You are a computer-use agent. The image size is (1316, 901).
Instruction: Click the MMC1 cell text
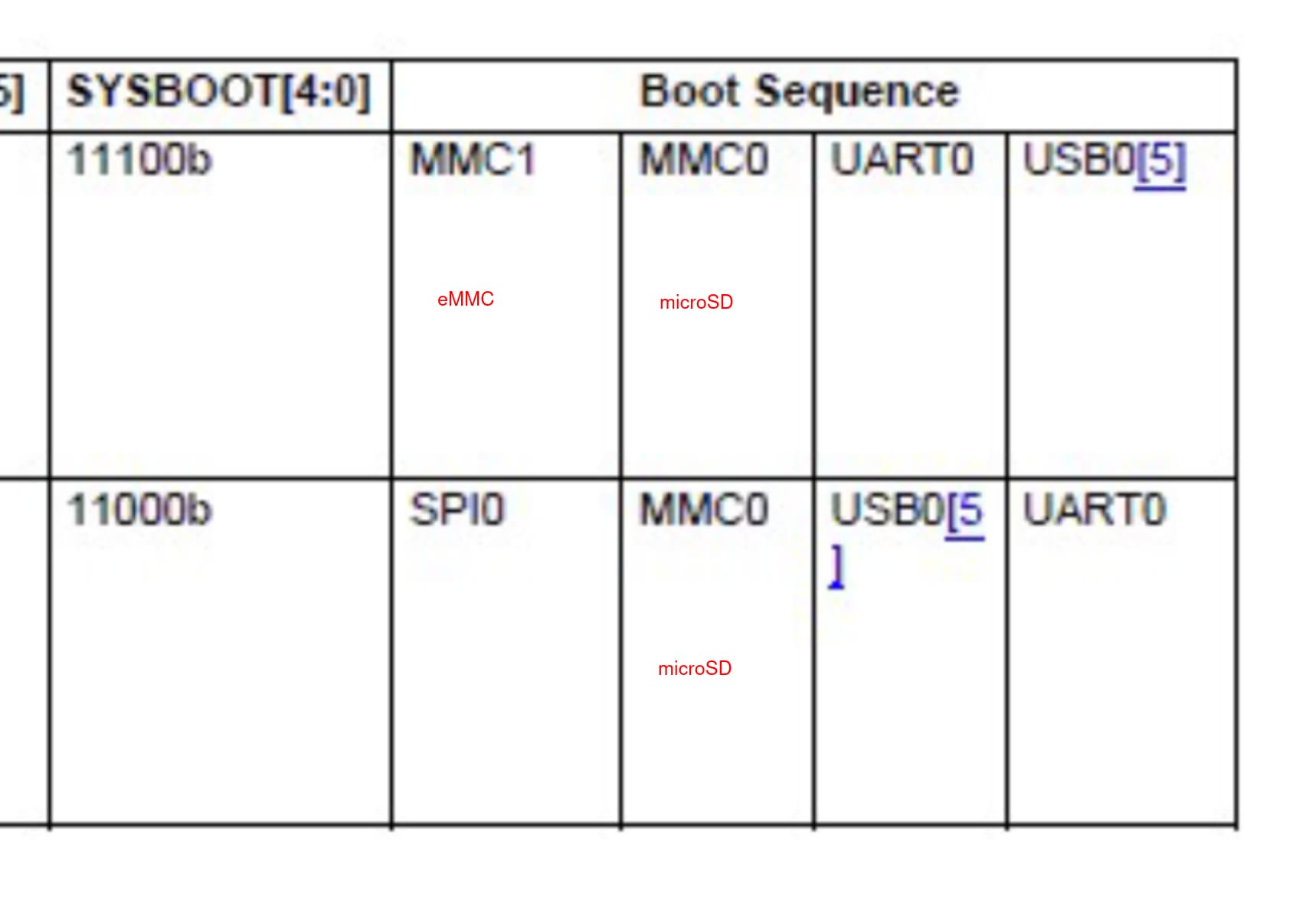pos(473,161)
